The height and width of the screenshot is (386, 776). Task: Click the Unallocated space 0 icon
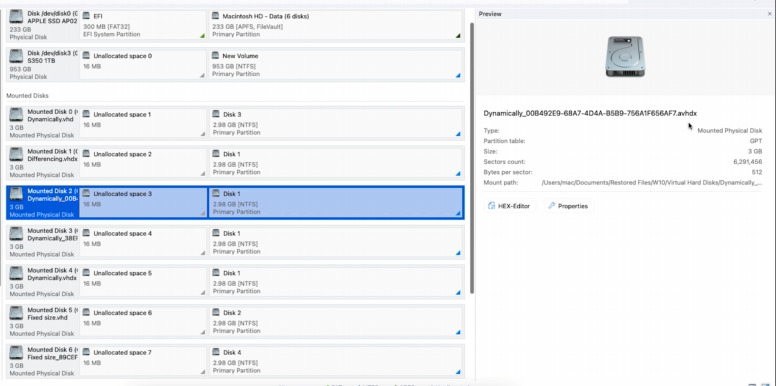[86, 56]
